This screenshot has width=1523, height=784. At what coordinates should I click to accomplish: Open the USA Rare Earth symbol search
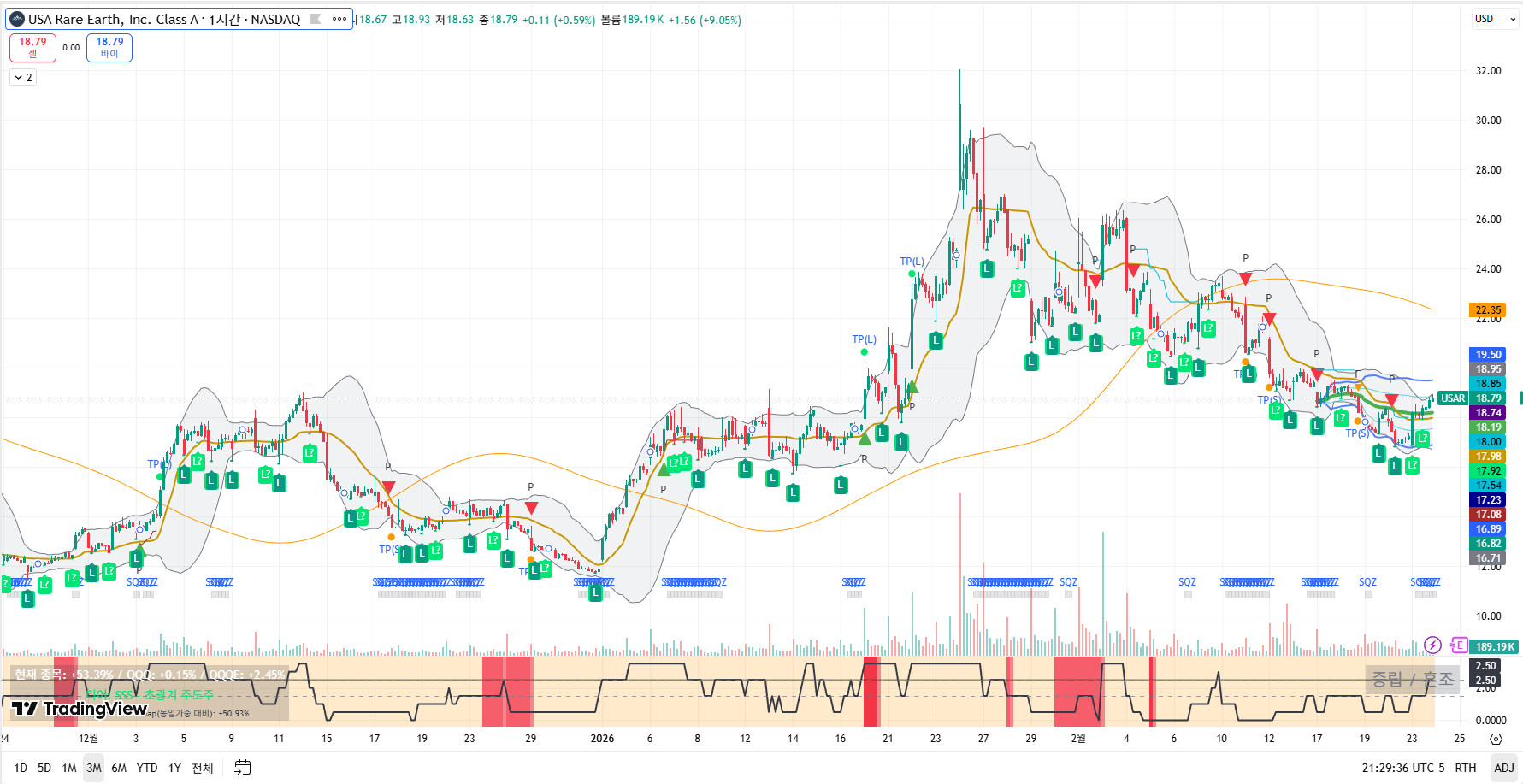(164, 19)
